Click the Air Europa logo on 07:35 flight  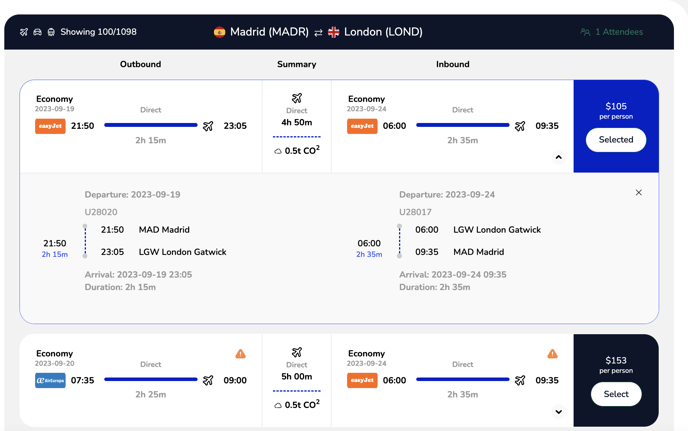[50, 381]
